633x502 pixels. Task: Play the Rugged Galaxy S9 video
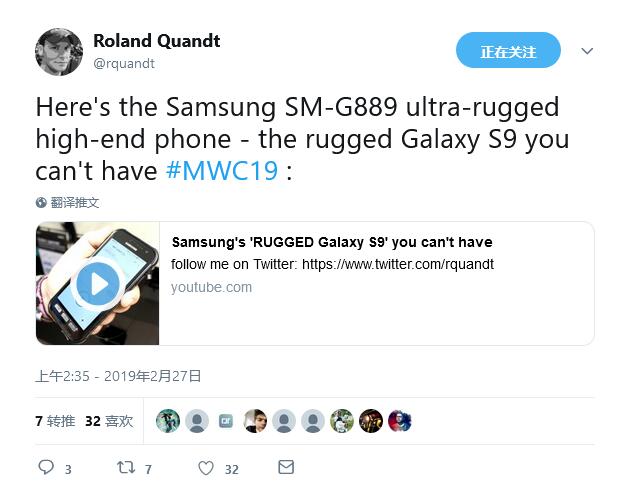tap(98, 284)
